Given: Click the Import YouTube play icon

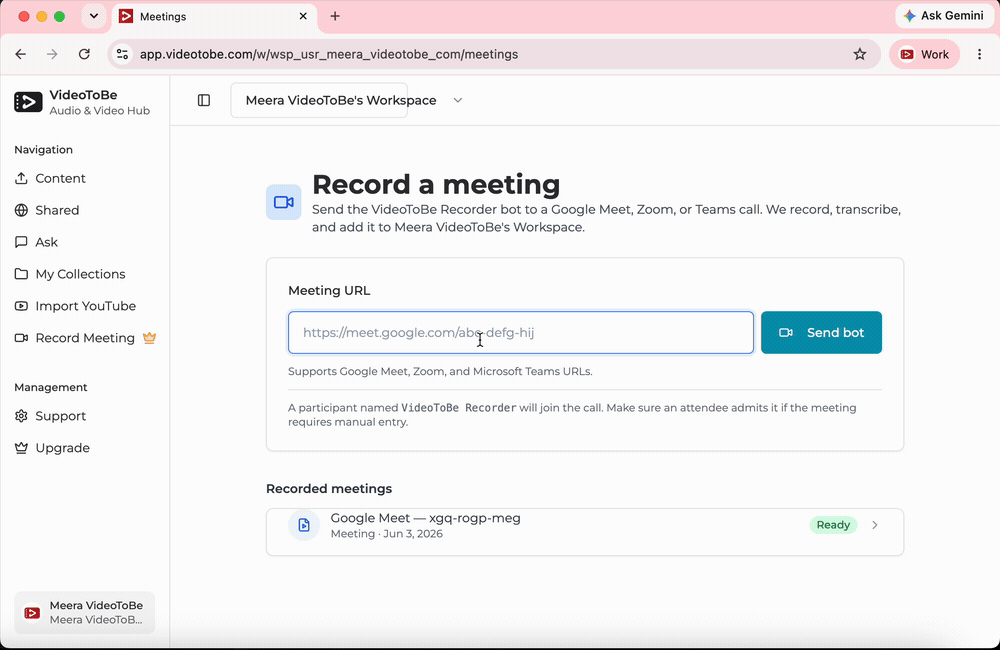Looking at the screenshot, I should pos(21,306).
